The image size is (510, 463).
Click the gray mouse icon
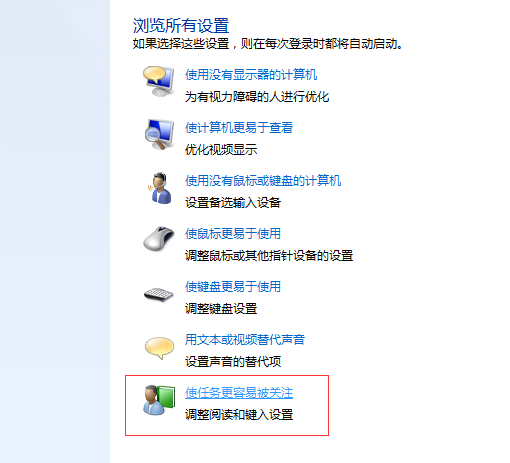click(159, 238)
